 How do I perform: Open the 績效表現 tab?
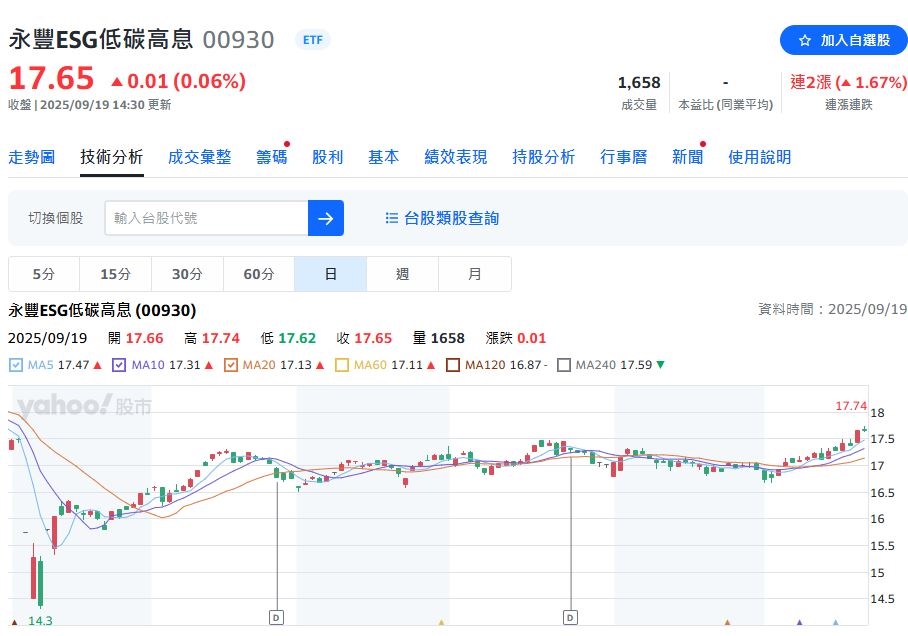pos(455,157)
